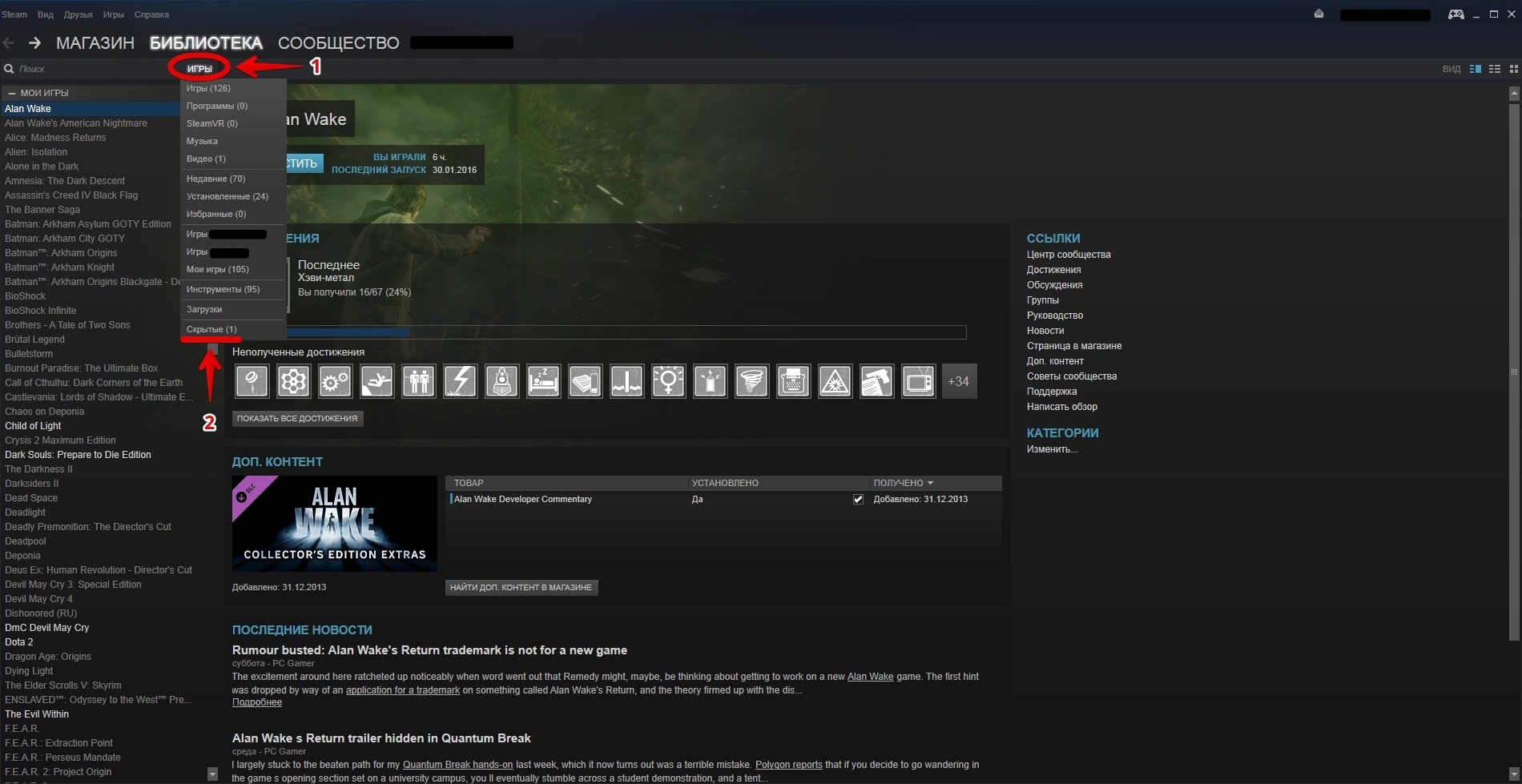1522x784 pixels.
Task: Go to the СООБЩЕСТВО tab
Action: [x=338, y=43]
